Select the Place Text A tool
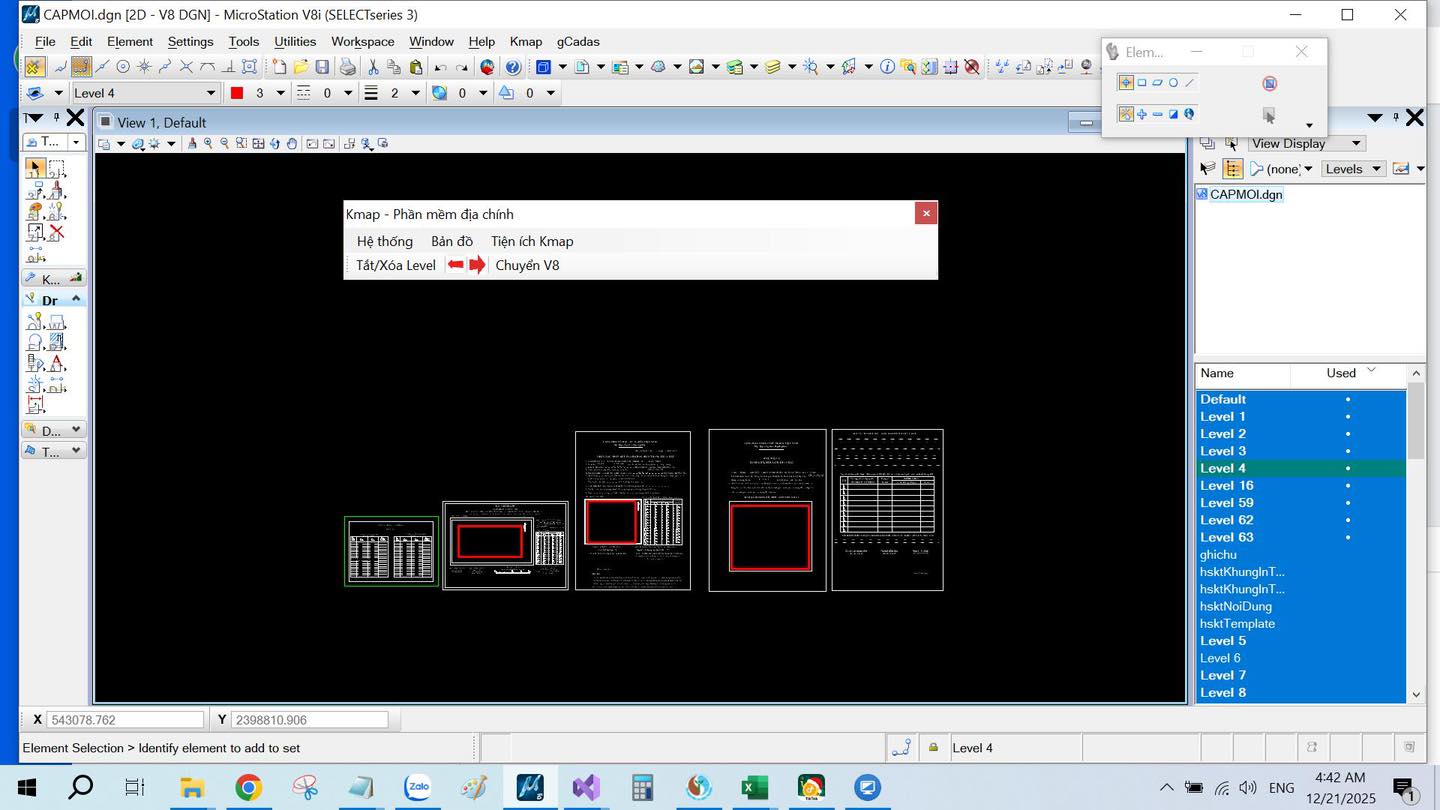The image size is (1440, 810). pyautogui.click(x=58, y=363)
